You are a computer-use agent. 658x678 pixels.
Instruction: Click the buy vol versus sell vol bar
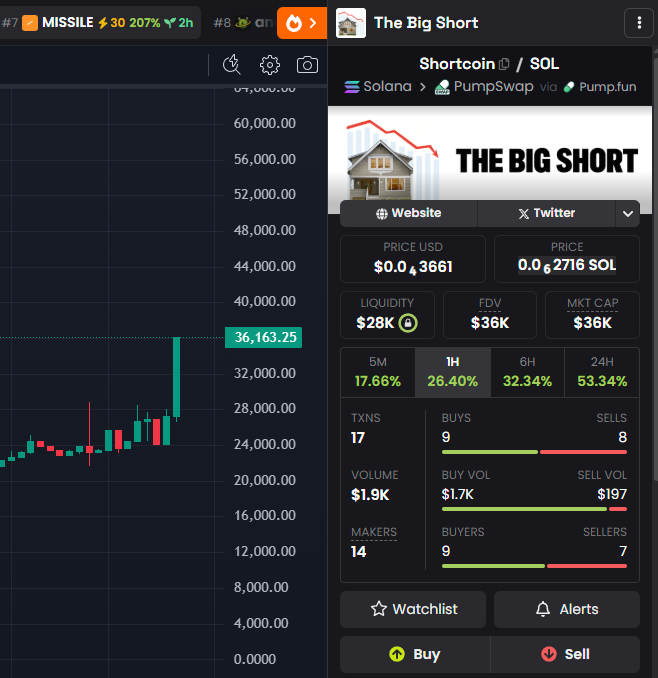pyautogui.click(x=534, y=509)
